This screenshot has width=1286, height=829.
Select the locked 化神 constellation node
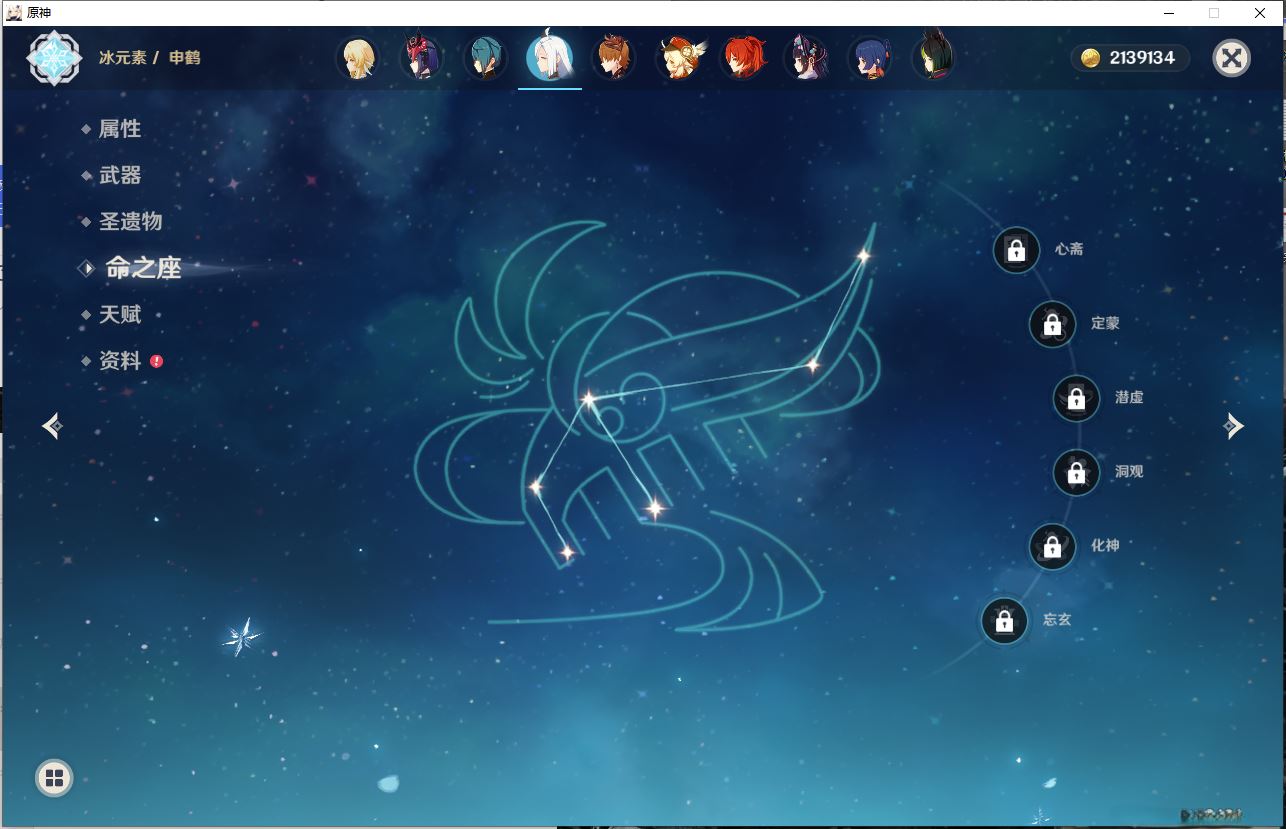pyautogui.click(x=1052, y=546)
